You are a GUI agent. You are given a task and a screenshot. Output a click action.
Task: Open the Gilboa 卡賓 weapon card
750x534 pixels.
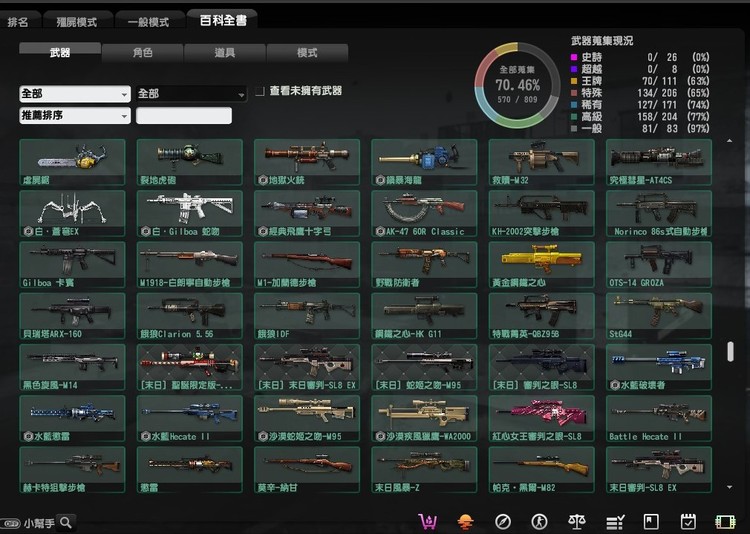[x=72, y=265]
